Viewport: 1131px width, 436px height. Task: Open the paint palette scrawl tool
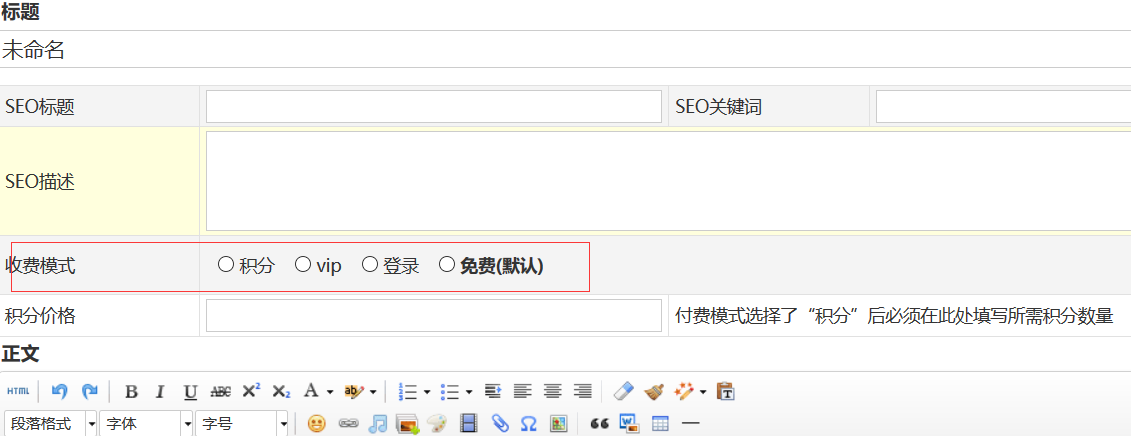437,423
